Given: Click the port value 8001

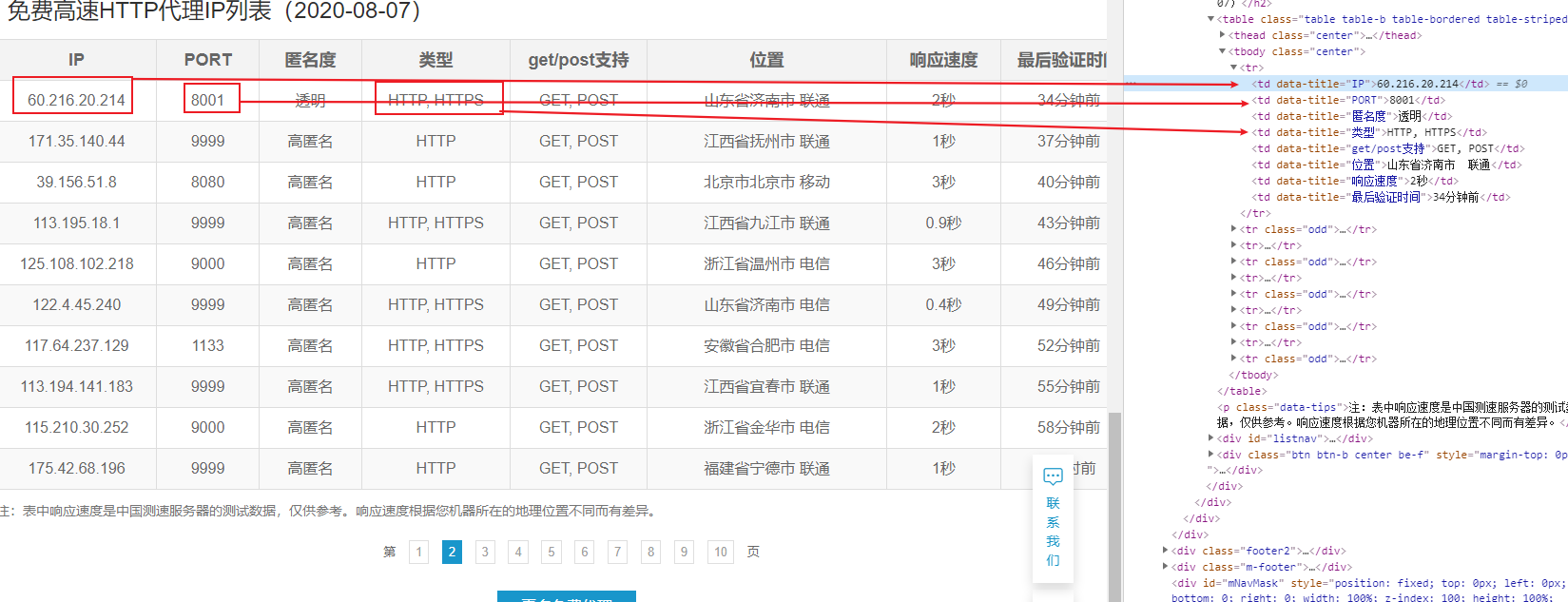Looking at the screenshot, I should [207, 100].
